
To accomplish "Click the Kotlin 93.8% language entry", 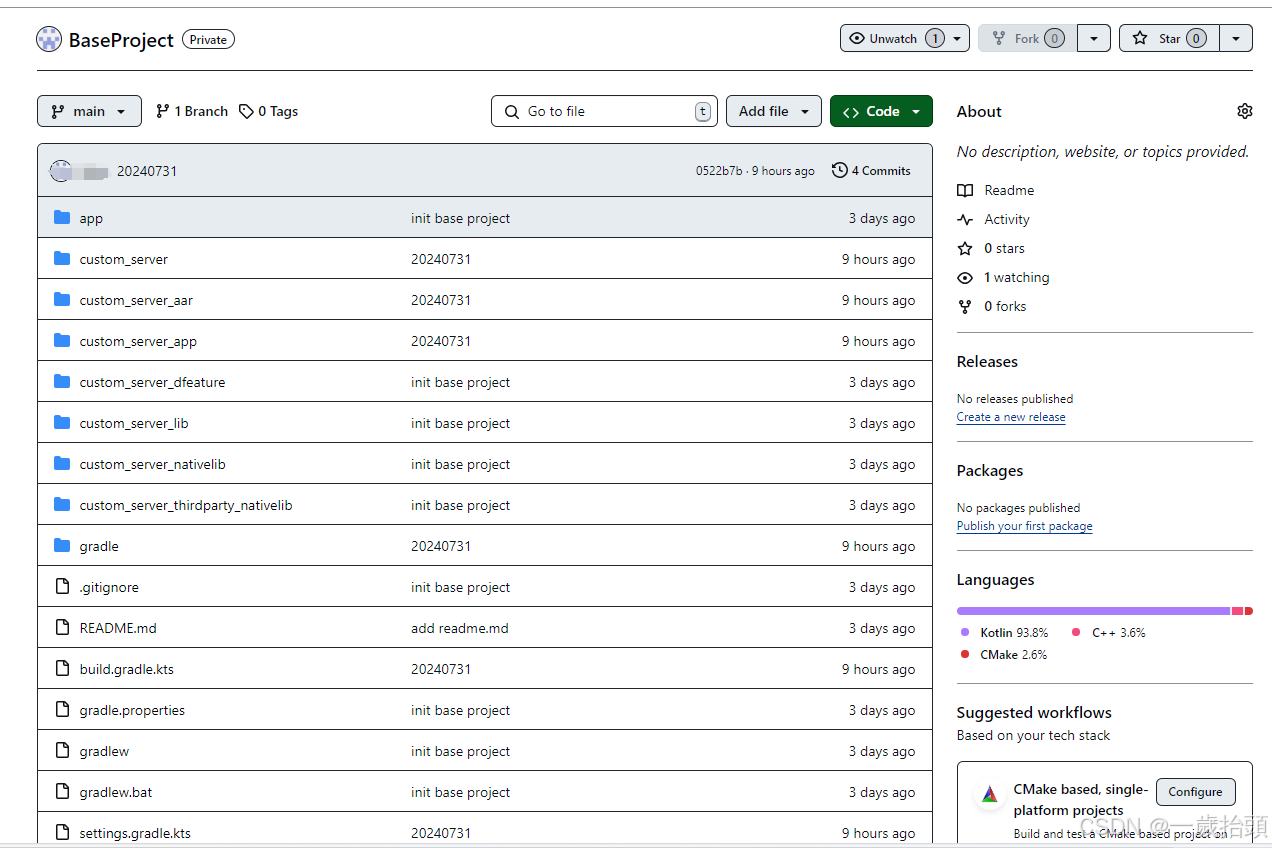I will tap(1005, 632).
